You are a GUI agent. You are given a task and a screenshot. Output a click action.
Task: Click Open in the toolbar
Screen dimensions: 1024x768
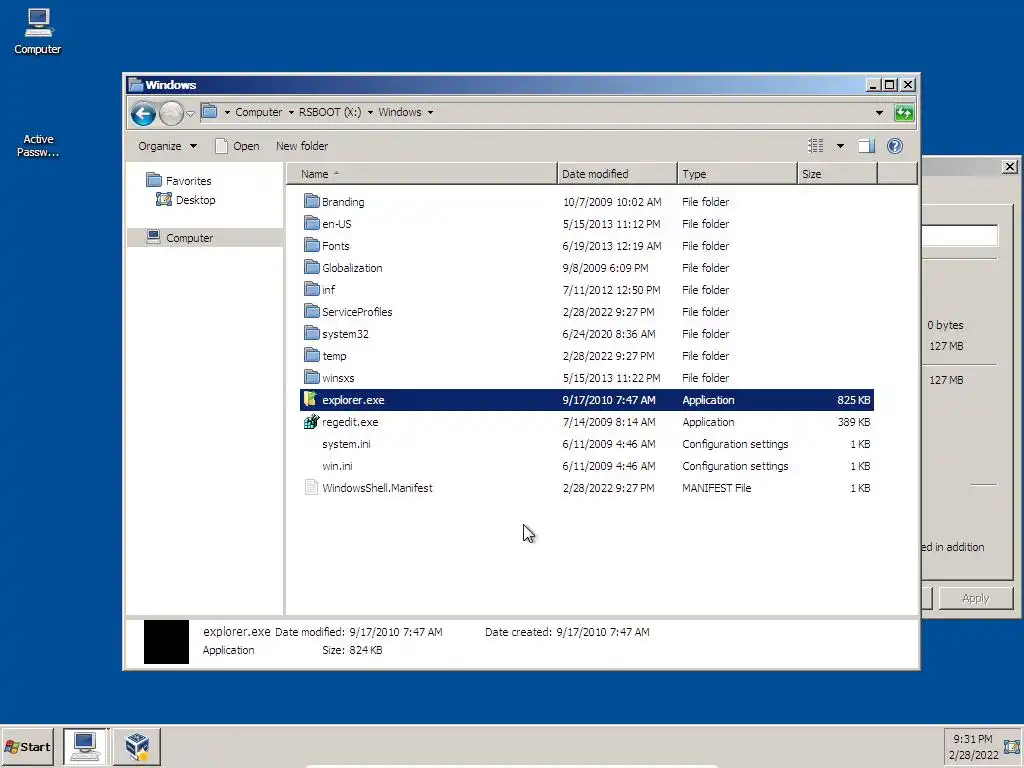[x=237, y=146]
